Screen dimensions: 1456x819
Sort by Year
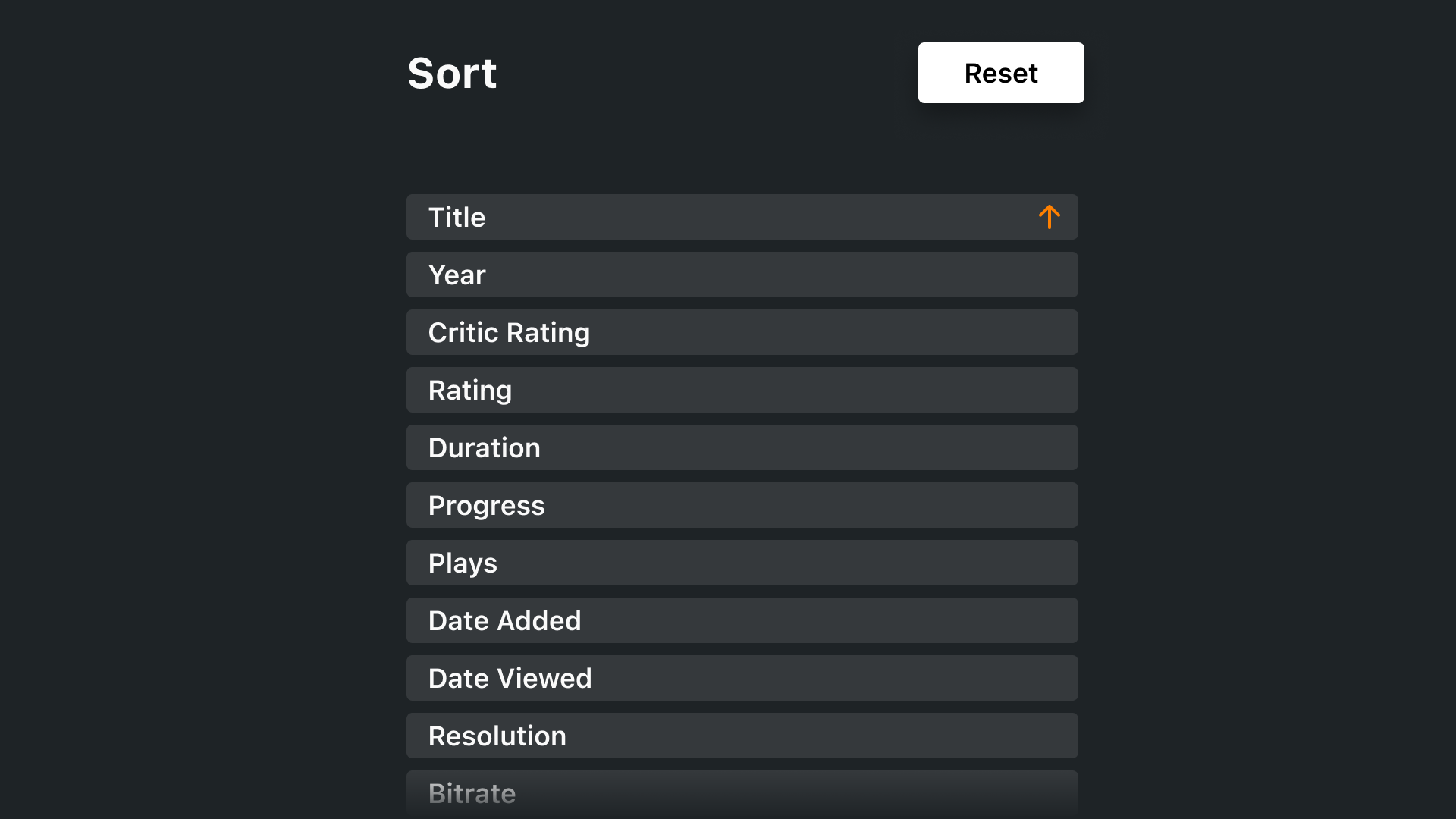point(742,275)
